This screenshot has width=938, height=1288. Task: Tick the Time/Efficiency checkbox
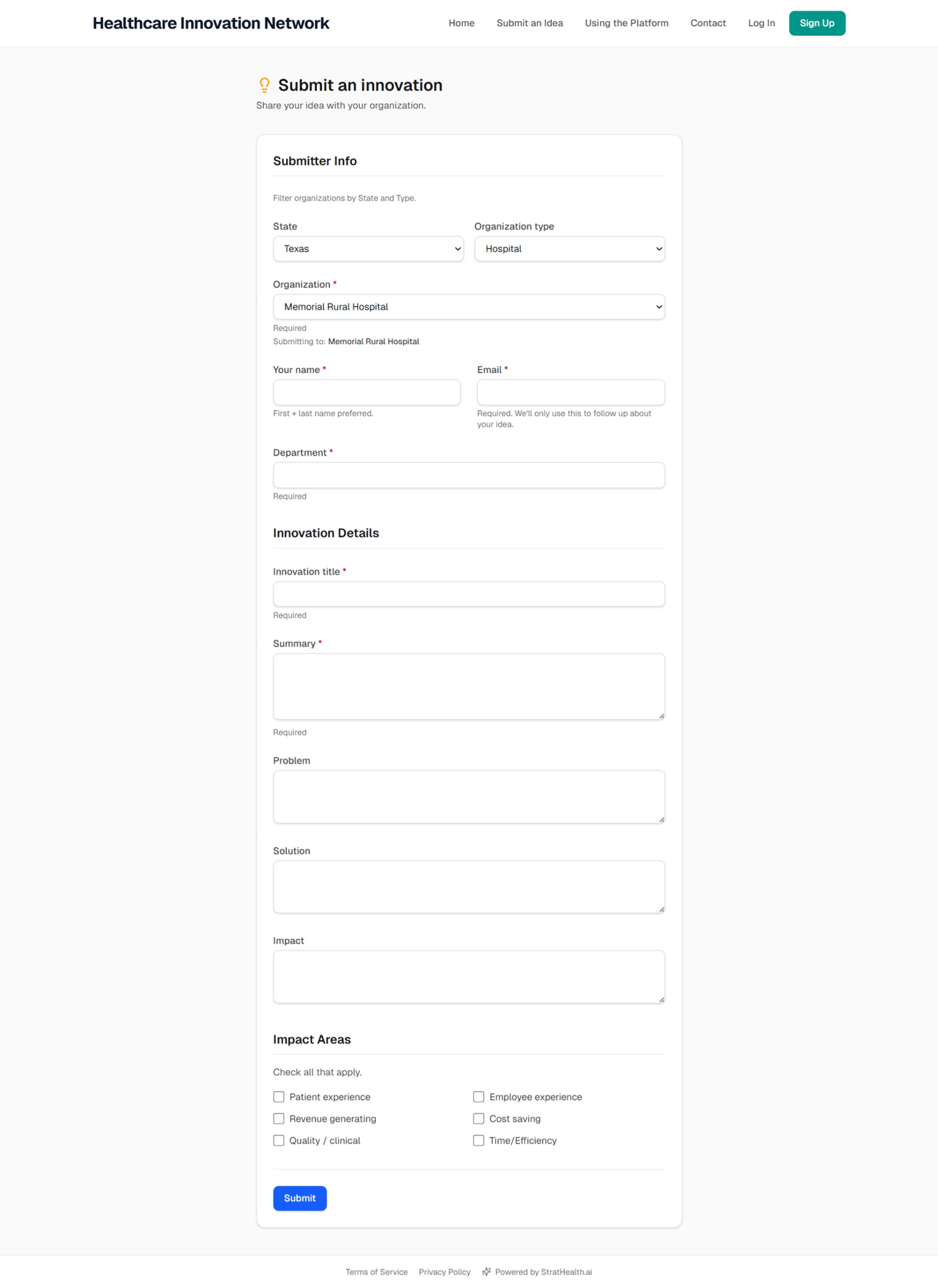[x=478, y=1140]
